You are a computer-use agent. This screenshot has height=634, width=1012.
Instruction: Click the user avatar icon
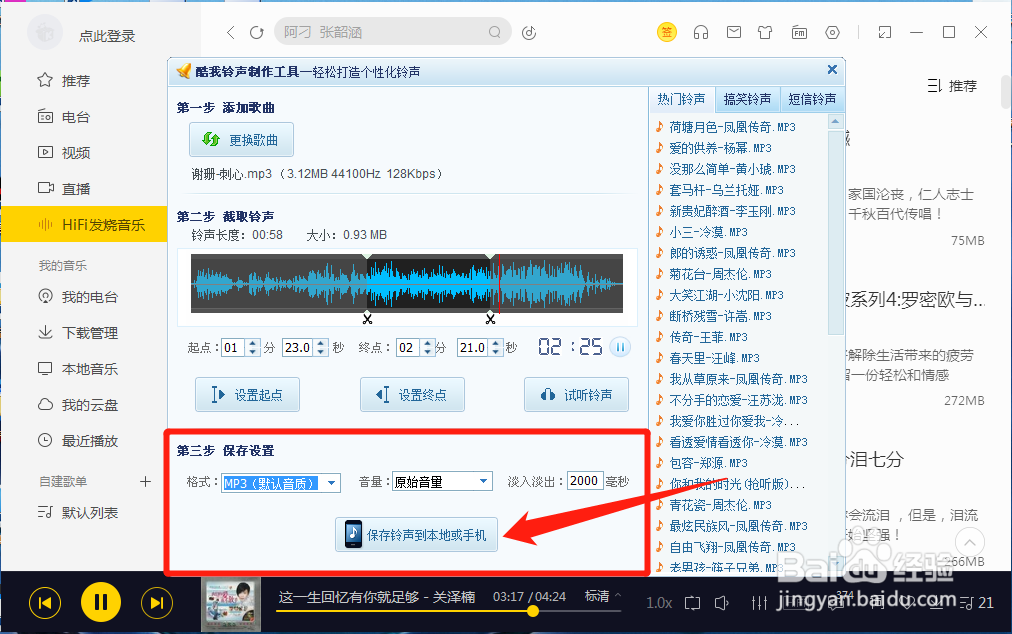[x=45, y=32]
